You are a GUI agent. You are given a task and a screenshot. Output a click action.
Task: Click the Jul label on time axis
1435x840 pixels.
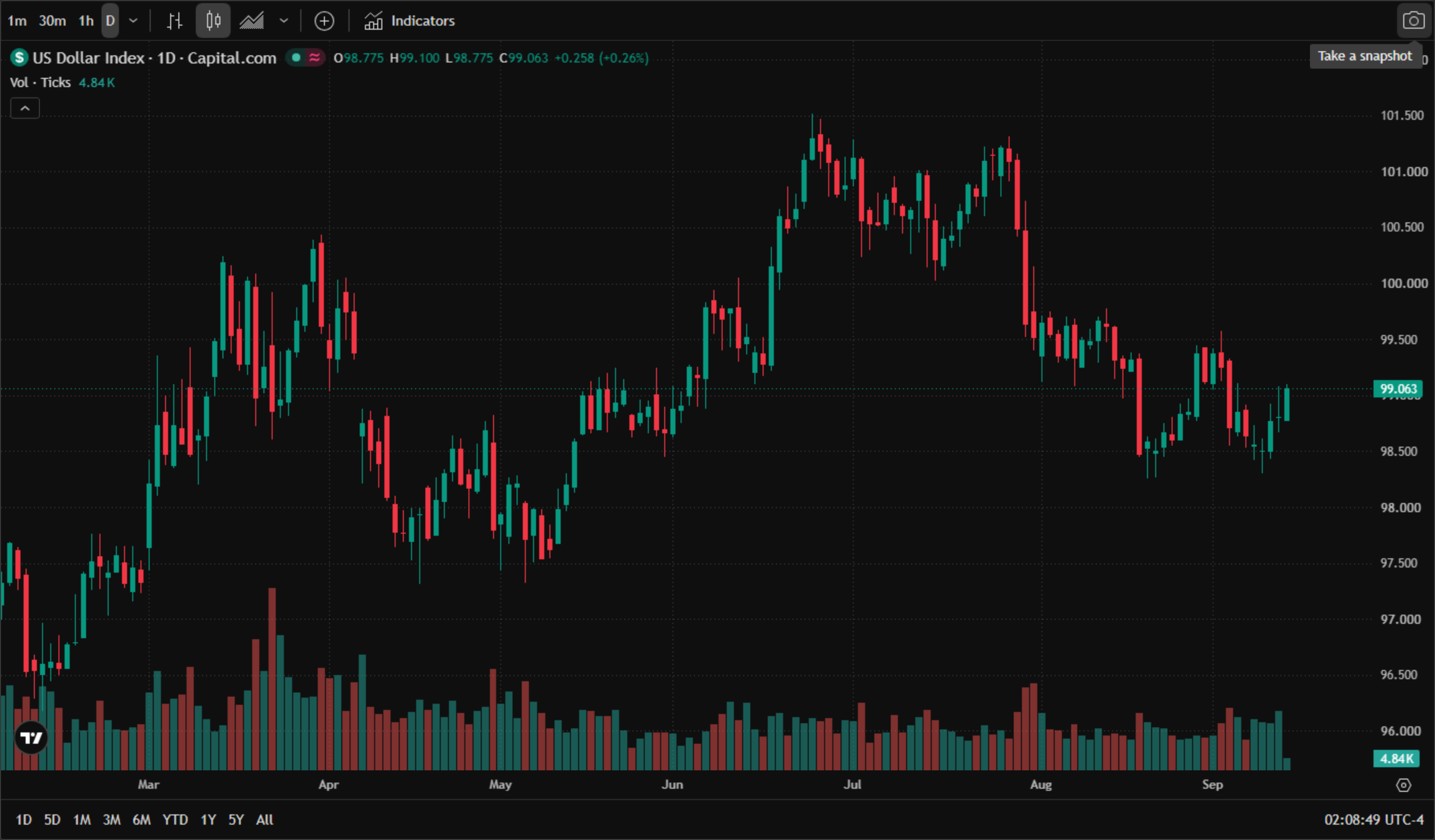(852, 785)
